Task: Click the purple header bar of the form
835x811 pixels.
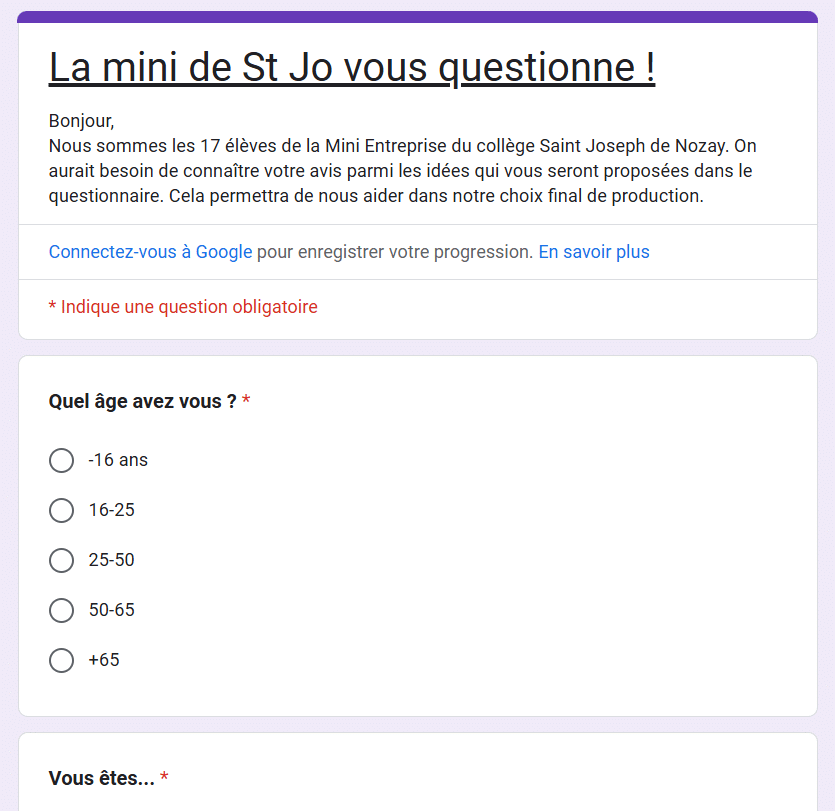Action: click(x=418, y=17)
